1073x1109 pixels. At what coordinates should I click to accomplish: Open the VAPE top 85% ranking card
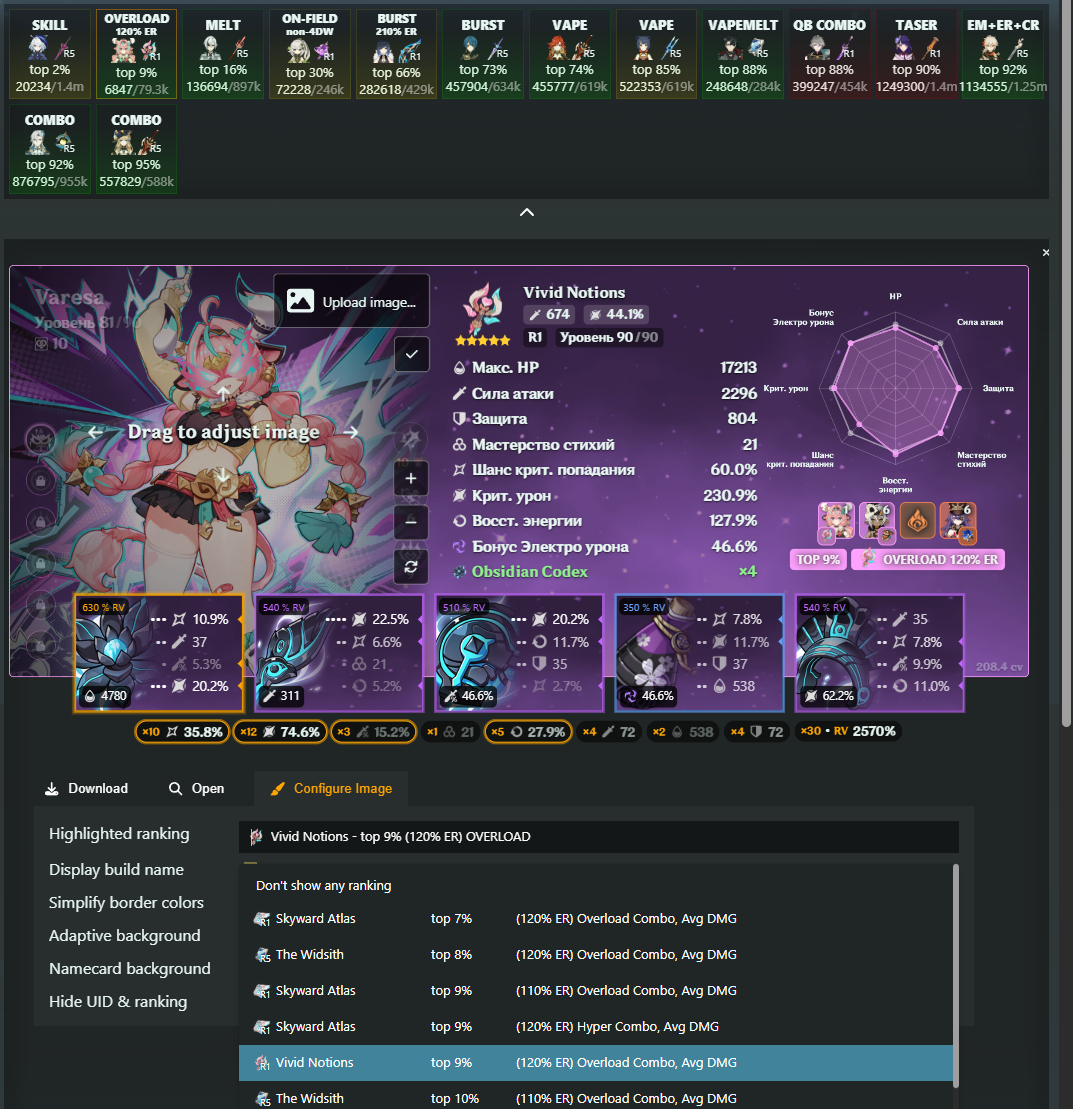point(656,54)
